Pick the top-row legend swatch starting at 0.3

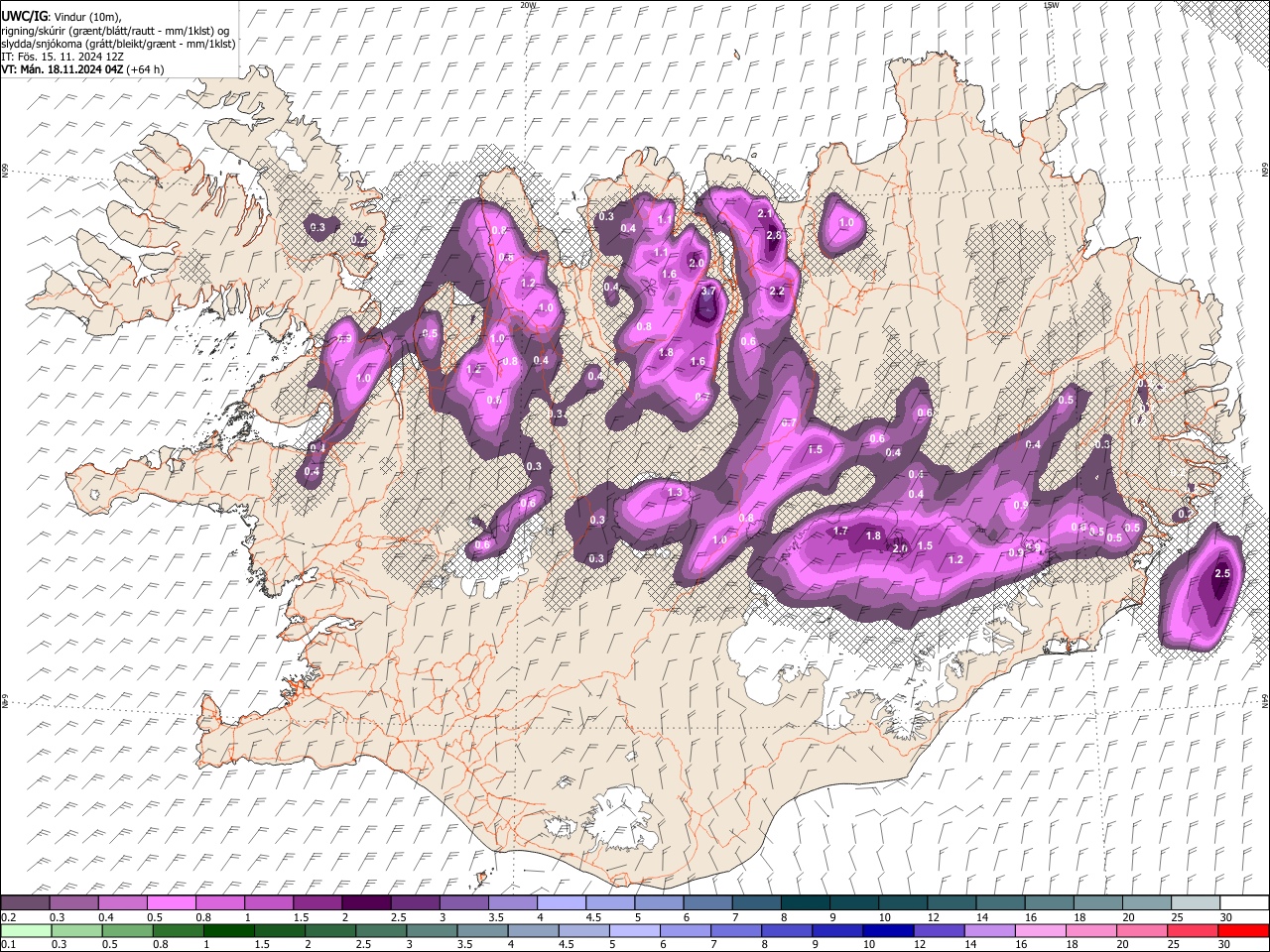tap(73, 903)
